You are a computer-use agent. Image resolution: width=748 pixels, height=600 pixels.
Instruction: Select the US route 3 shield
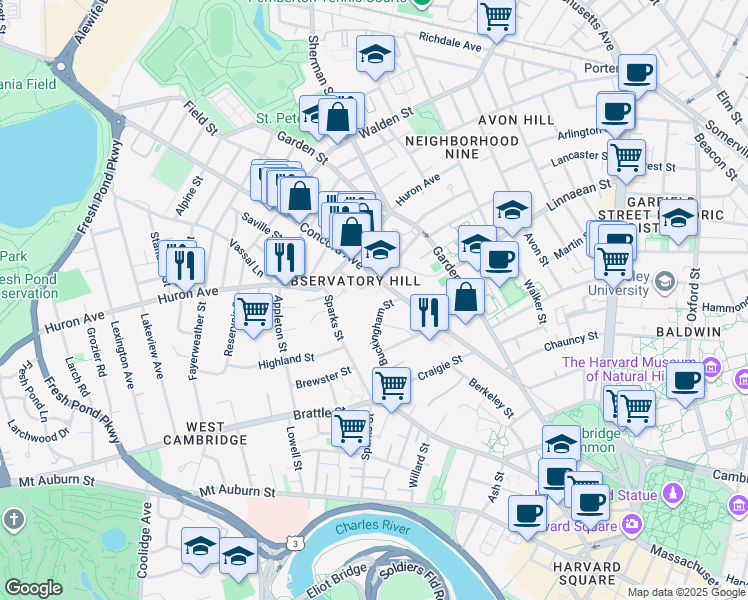295,543
